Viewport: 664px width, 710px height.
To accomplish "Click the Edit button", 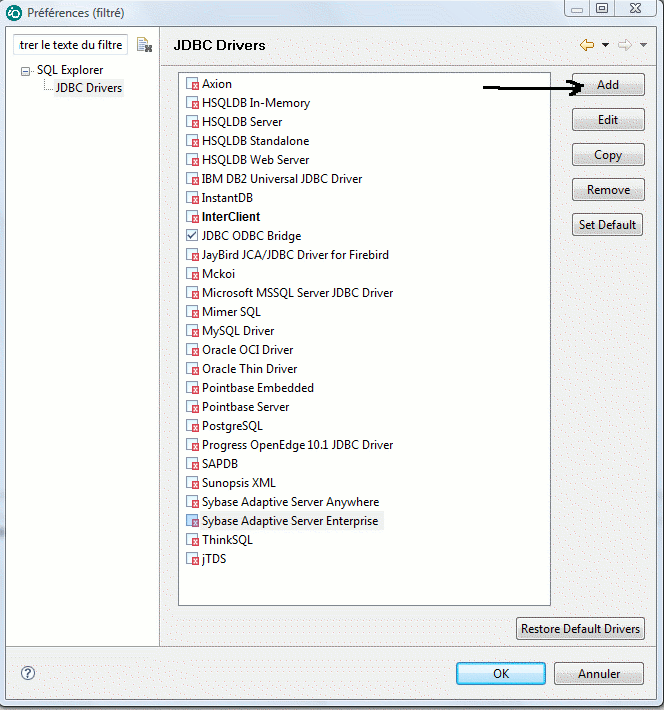I will tap(608, 120).
